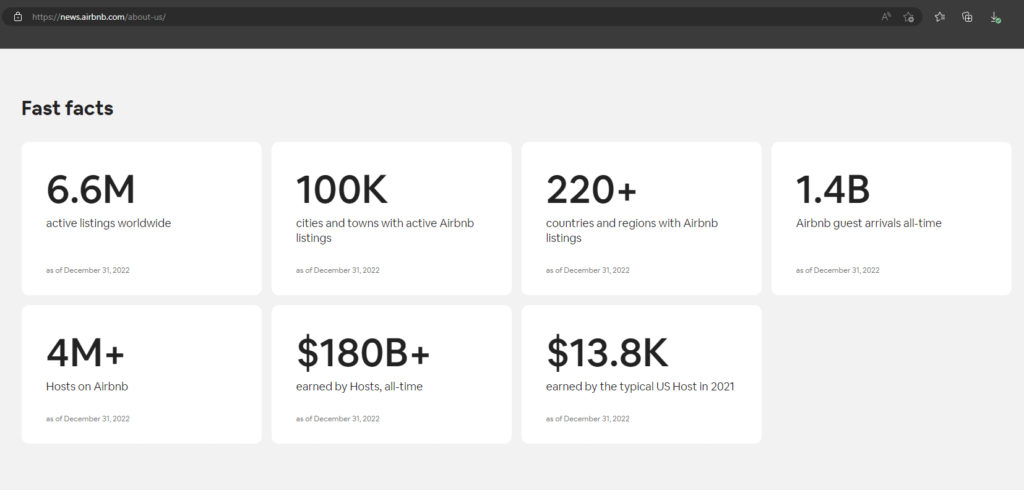Image resolution: width=1024 pixels, height=490 pixels.
Task: Click 'cities and towns with active Airbnb listings'
Action: click(x=385, y=230)
